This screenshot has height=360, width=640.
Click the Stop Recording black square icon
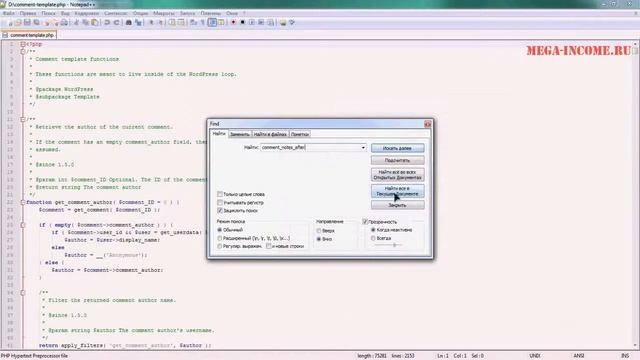(x=242, y=23)
